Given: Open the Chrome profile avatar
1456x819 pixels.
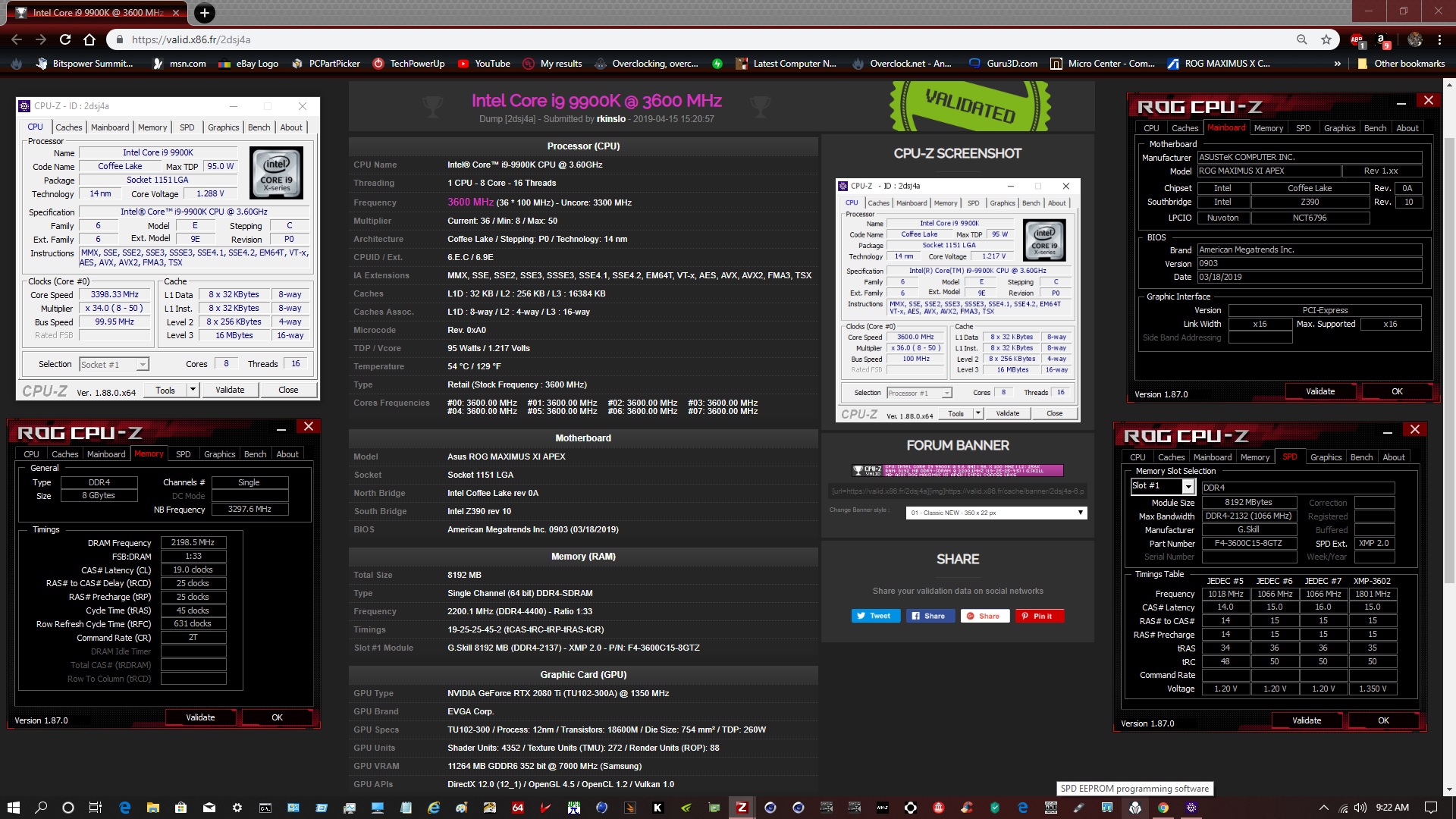Looking at the screenshot, I should [1414, 39].
